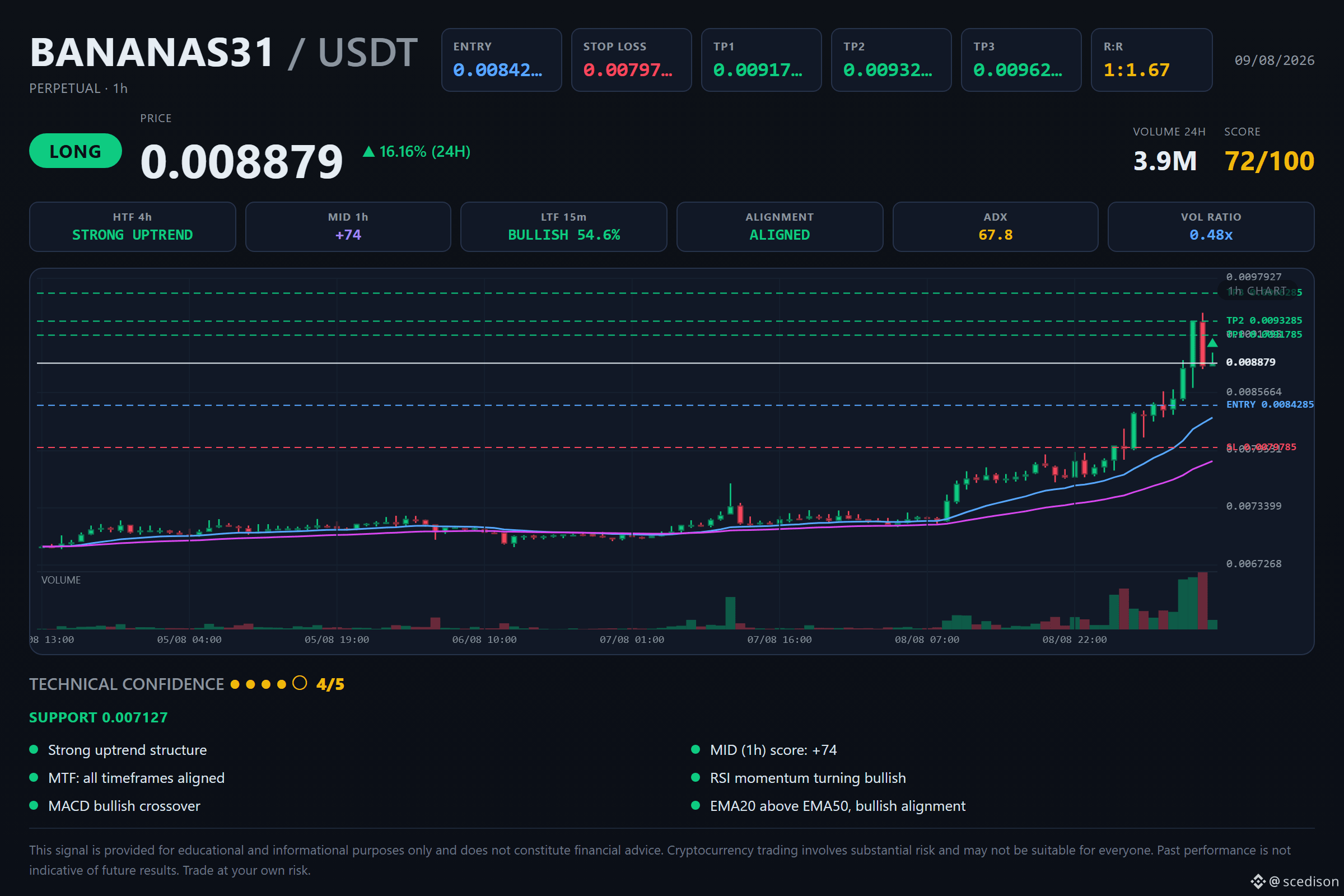Select the empty fifth confidence dot
This screenshot has height=896, width=1344.
point(300,683)
